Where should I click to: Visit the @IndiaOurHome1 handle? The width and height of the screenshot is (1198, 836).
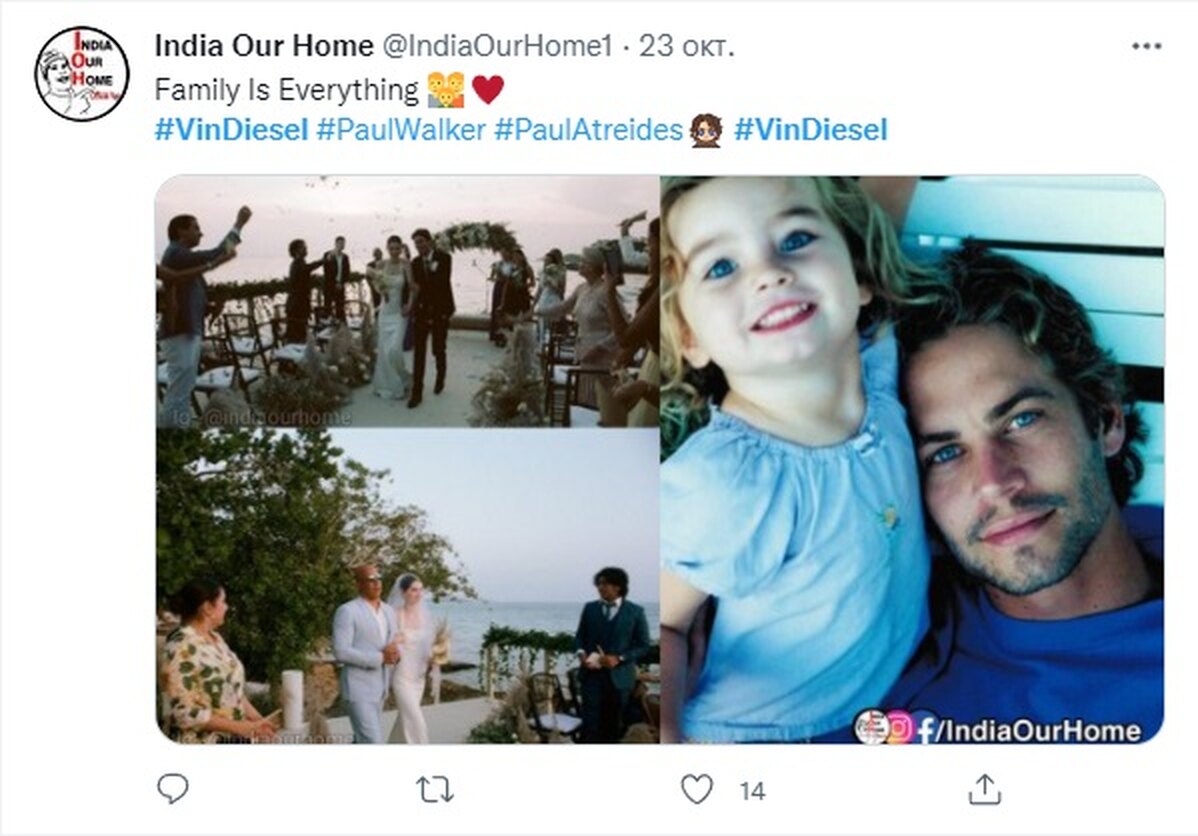pyautogui.click(x=497, y=46)
